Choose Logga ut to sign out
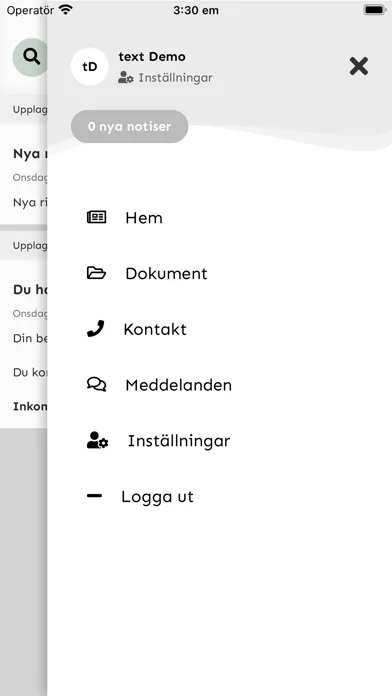This screenshot has height=696, width=392. [157, 497]
